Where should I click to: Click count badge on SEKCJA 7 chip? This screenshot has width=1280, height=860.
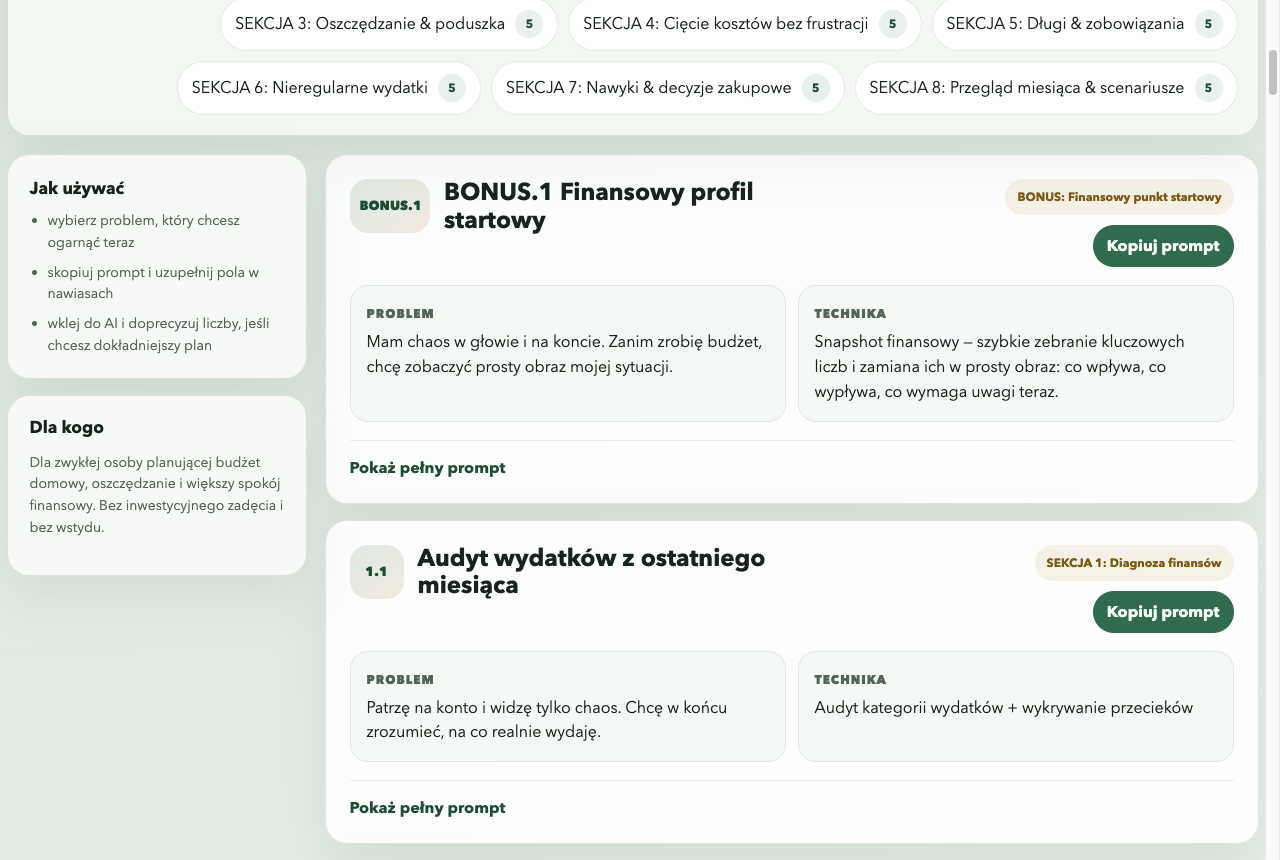click(x=816, y=88)
